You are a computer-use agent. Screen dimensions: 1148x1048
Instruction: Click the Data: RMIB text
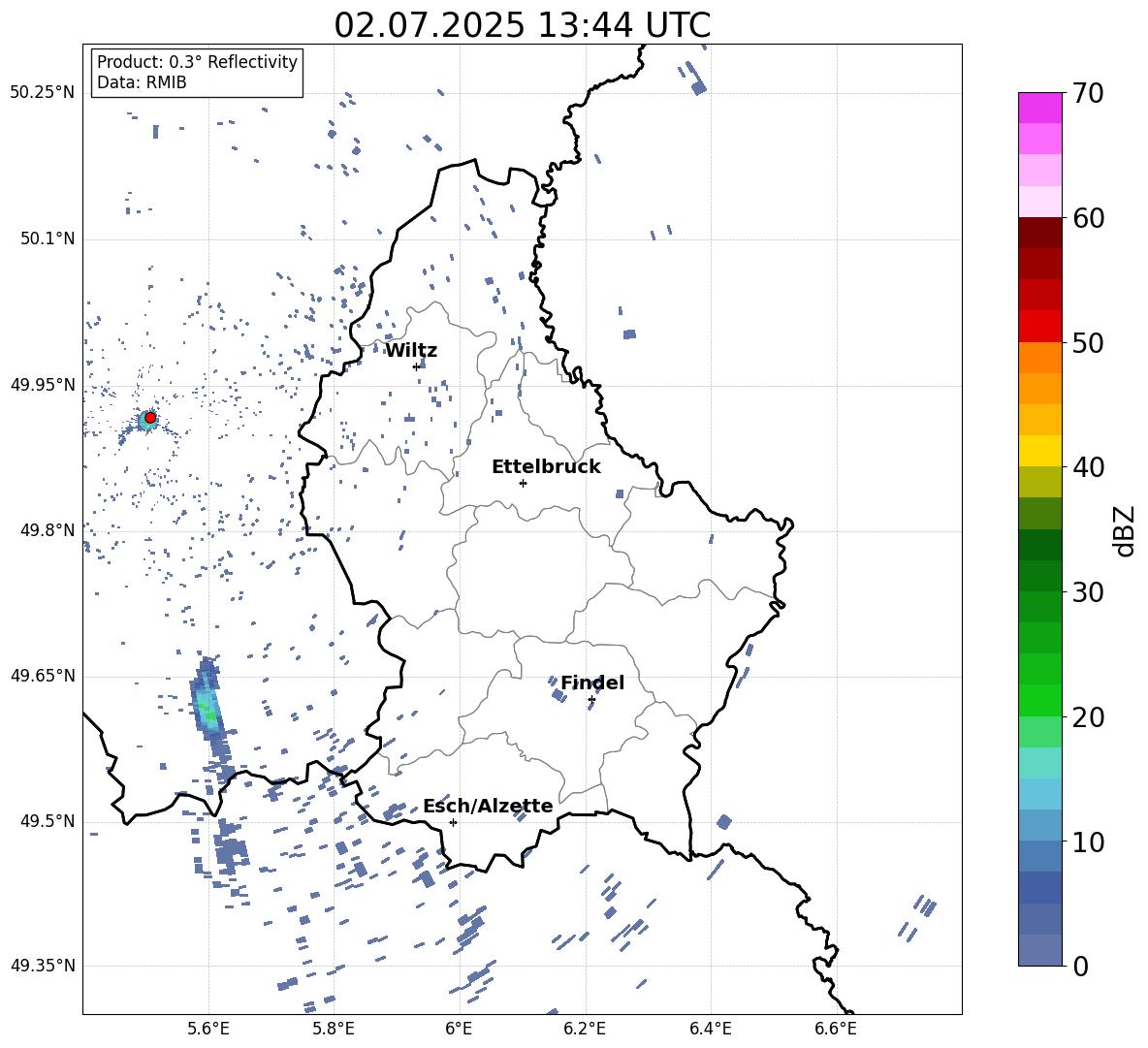(142, 82)
